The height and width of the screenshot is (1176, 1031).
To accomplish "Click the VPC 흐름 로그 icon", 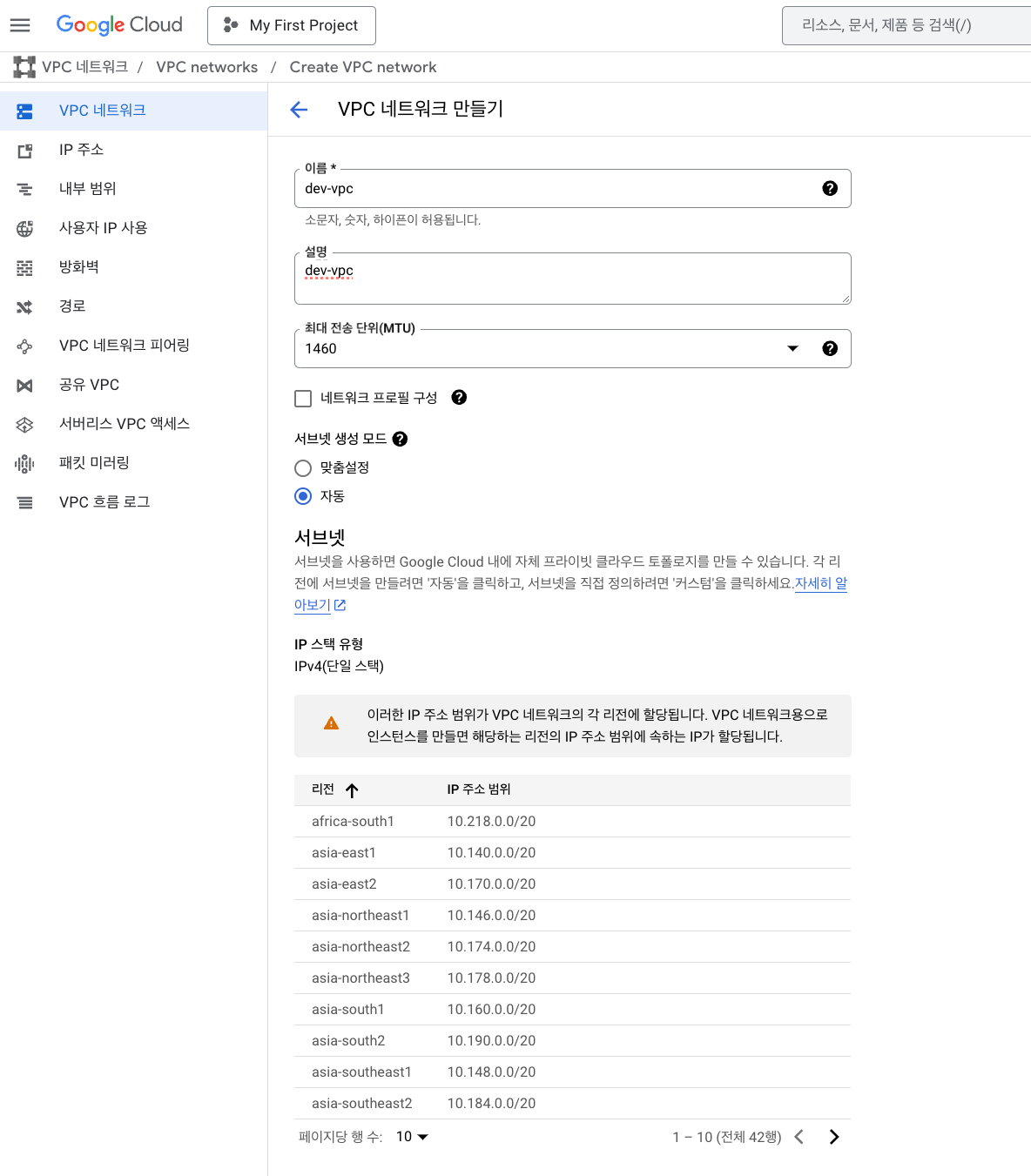I will [24, 502].
